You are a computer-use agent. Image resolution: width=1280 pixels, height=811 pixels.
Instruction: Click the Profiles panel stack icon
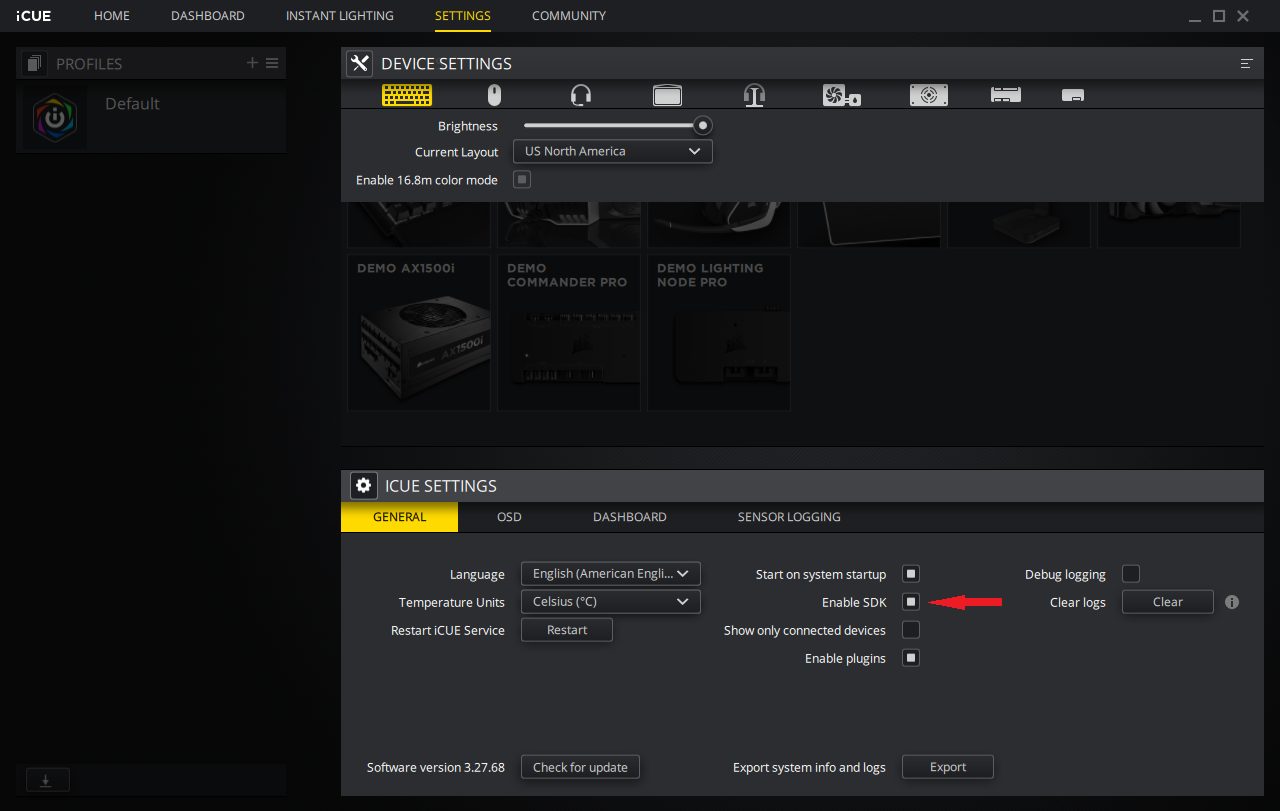[x=35, y=63]
